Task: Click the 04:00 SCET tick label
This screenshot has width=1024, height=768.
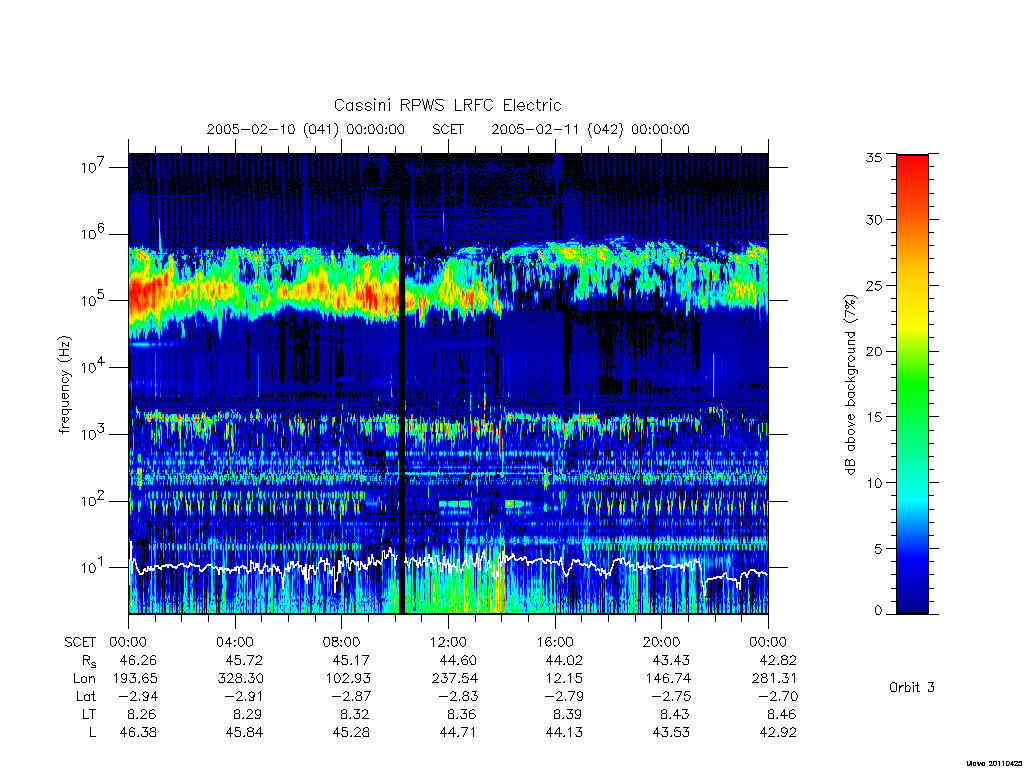Action: (x=235, y=642)
